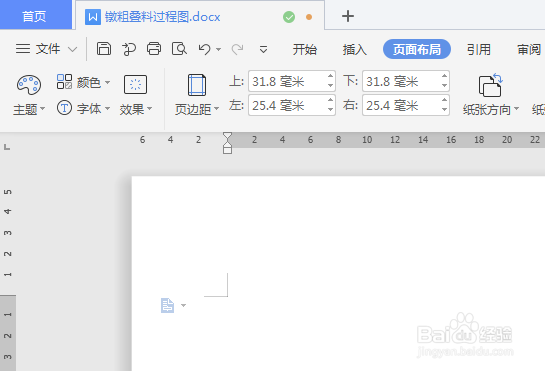Expand the 纸张方向 dropdown arrow
545x371 pixels.
pyautogui.click(x=516, y=109)
